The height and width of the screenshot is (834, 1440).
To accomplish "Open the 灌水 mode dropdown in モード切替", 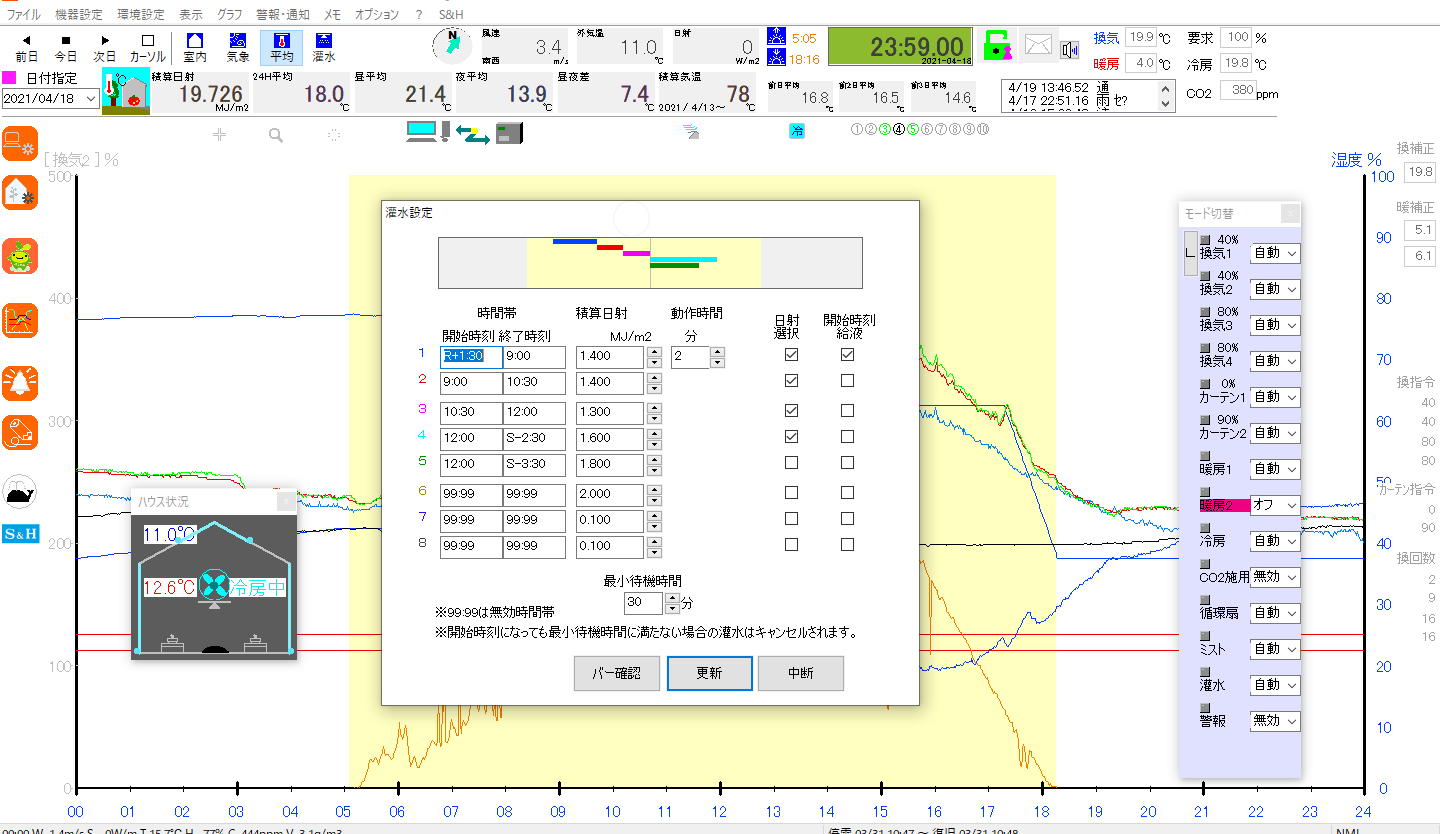I will [x=1275, y=685].
